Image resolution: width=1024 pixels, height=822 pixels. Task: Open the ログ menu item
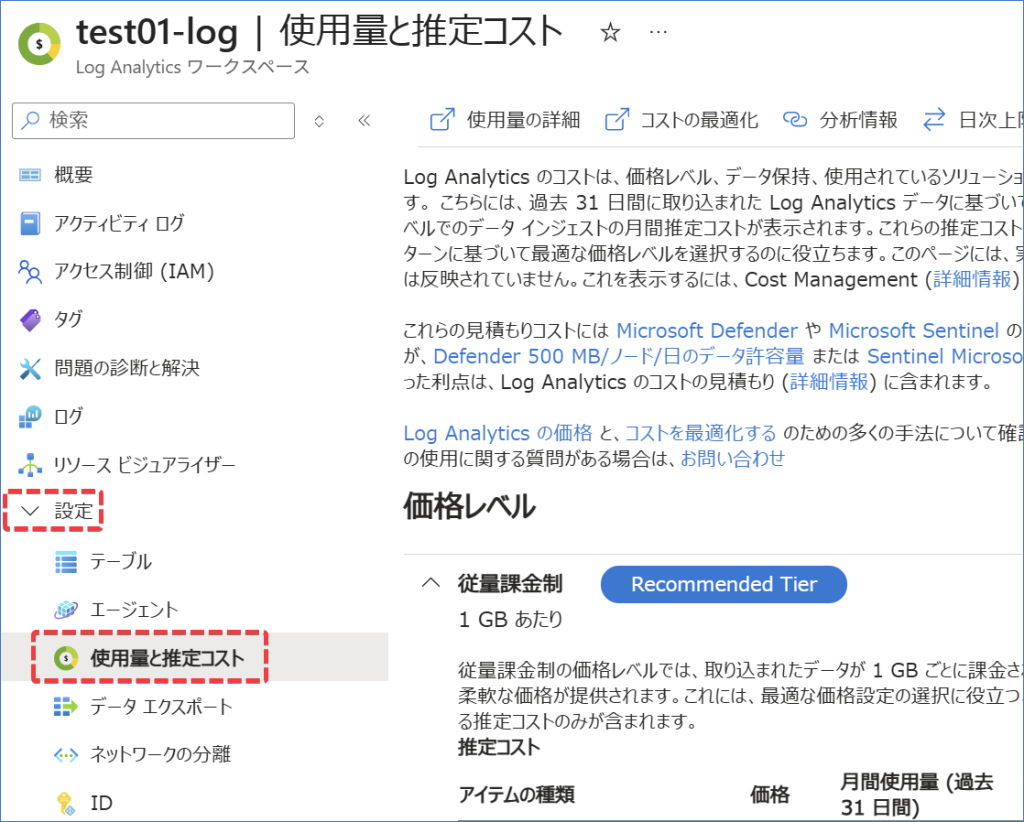pyautogui.click(x=68, y=416)
